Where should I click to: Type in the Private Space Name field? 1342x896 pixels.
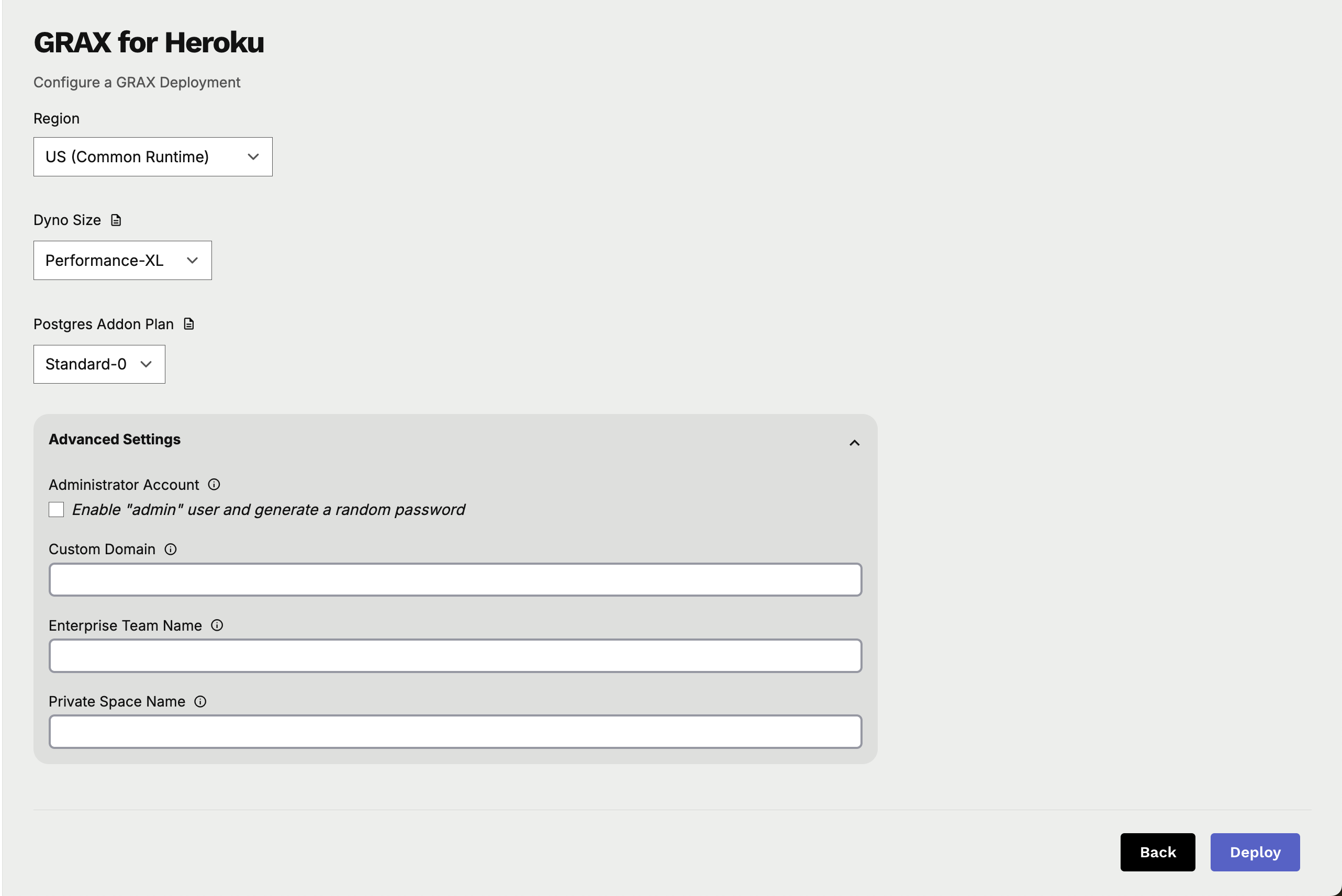[455, 731]
